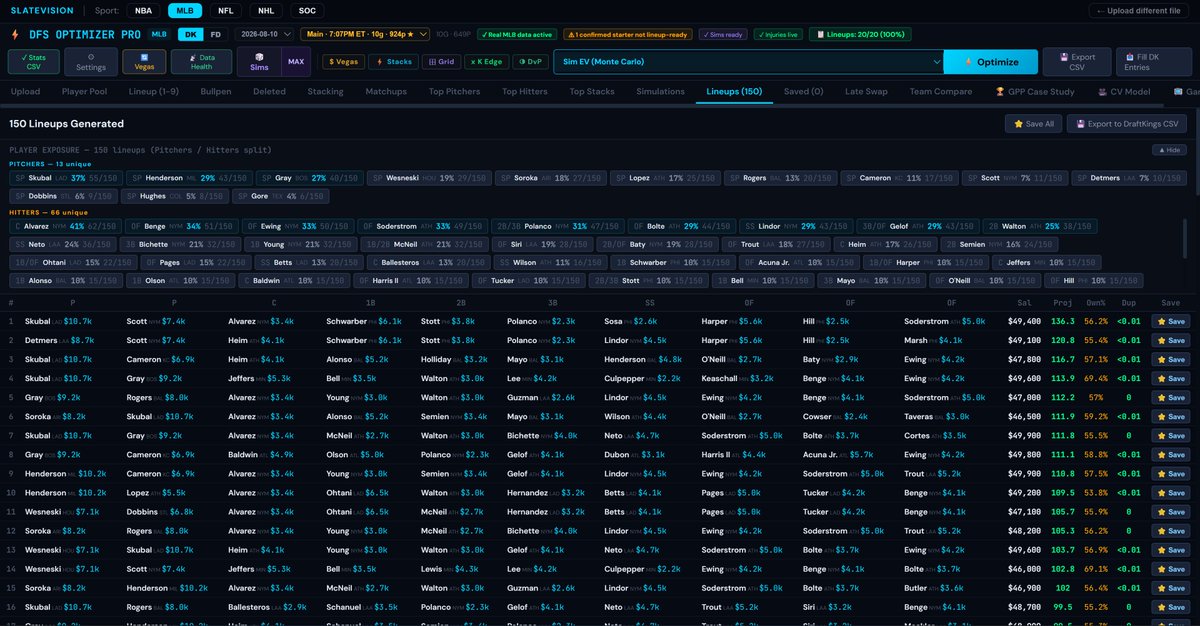Image resolution: width=1200 pixels, height=626 pixels.
Task: Open the Late Swap tab
Action: (866, 92)
